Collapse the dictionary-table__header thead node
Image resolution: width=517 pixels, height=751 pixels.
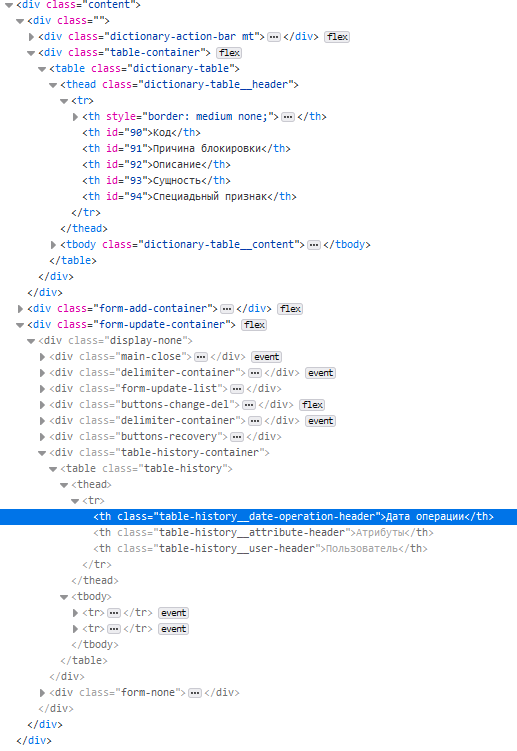(x=53, y=85)
